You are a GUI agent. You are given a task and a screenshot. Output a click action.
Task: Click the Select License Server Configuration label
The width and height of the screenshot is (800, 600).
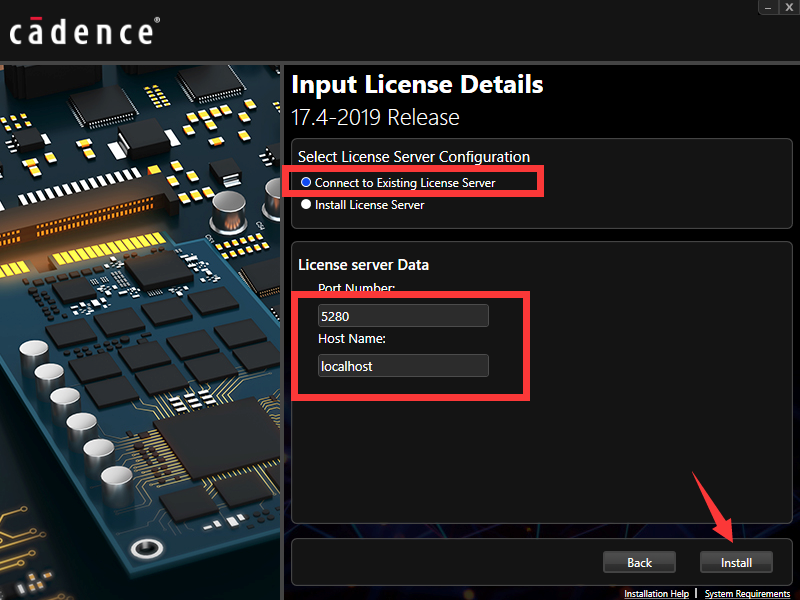pyautogui.click(x=413, y=157)
